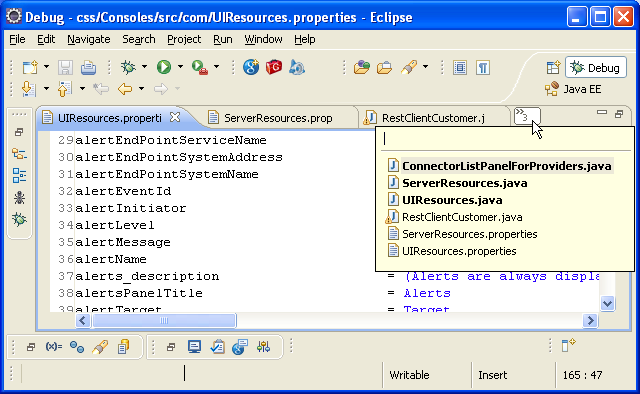Open the Project menu
Viewport: 640px width, 394px height.
point(184,39)
